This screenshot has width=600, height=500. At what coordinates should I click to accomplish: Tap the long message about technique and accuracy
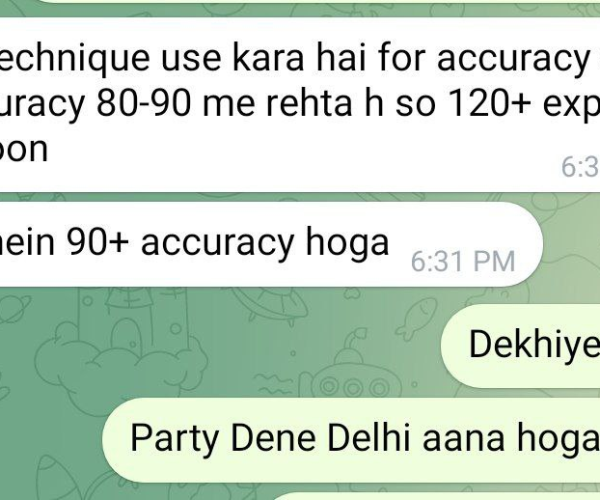click(x=300, y=104)
